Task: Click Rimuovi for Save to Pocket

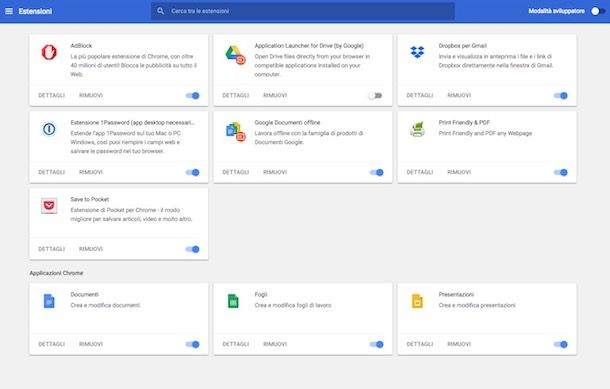Action: click(x=91, y=249)
